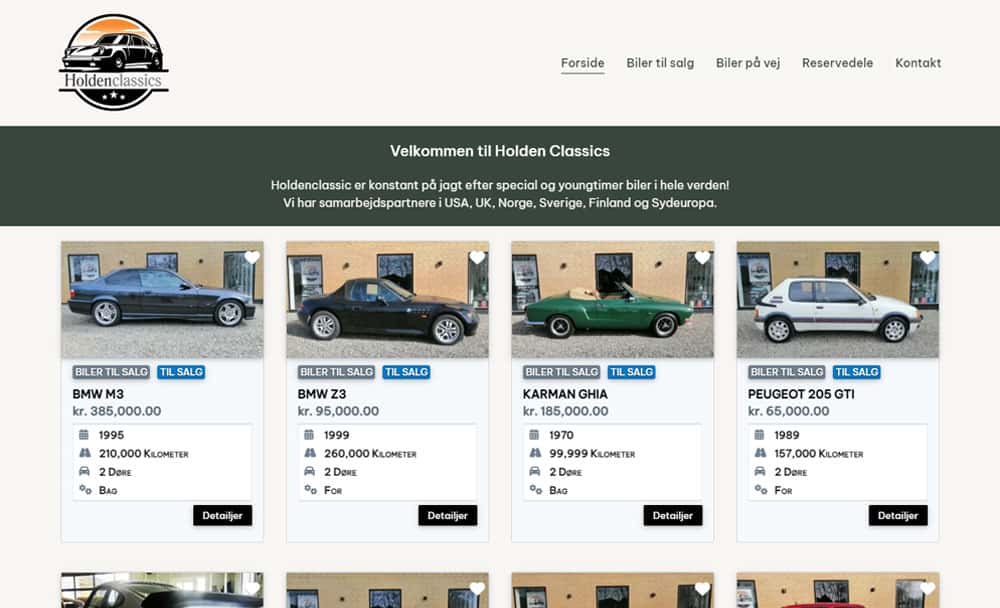View Detaljer for BMW Z3
Screen dimensions: 1000x608
tap(448, 515)
